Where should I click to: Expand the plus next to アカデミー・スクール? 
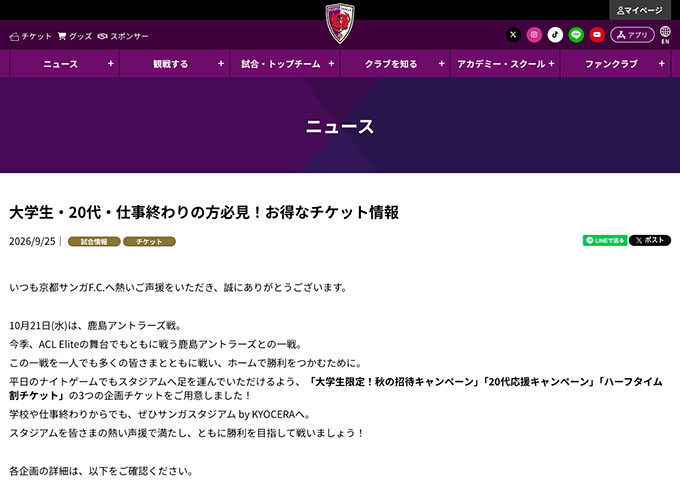point(551,64)
